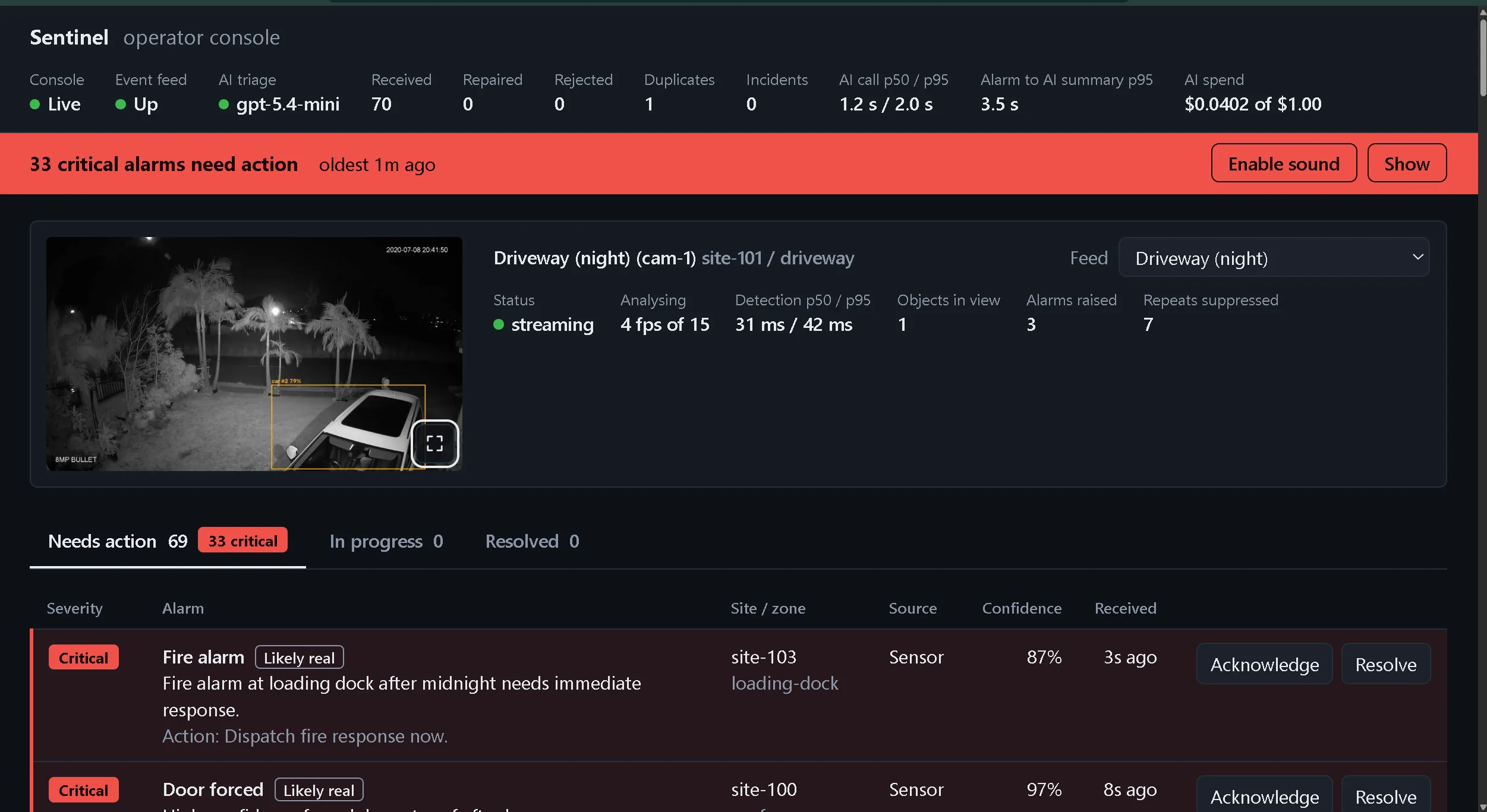This screenshot has height=812, width=1487.
Task: Click the Critical badge on Fire alarm row
Action: click(83, 658)
